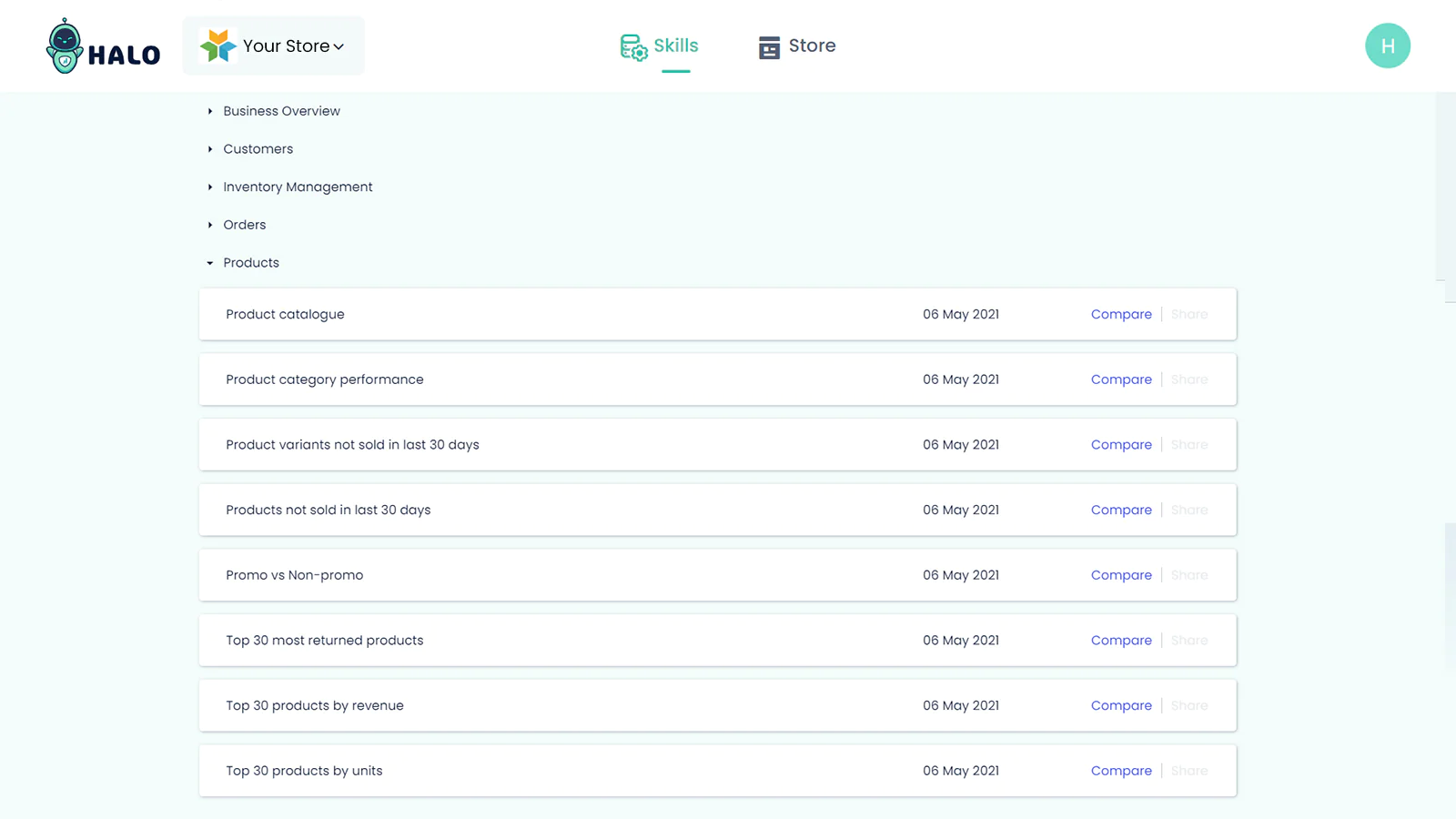Compare the Product category performance report
This screenshot has height=819, width=1456.
[1121, 379]
